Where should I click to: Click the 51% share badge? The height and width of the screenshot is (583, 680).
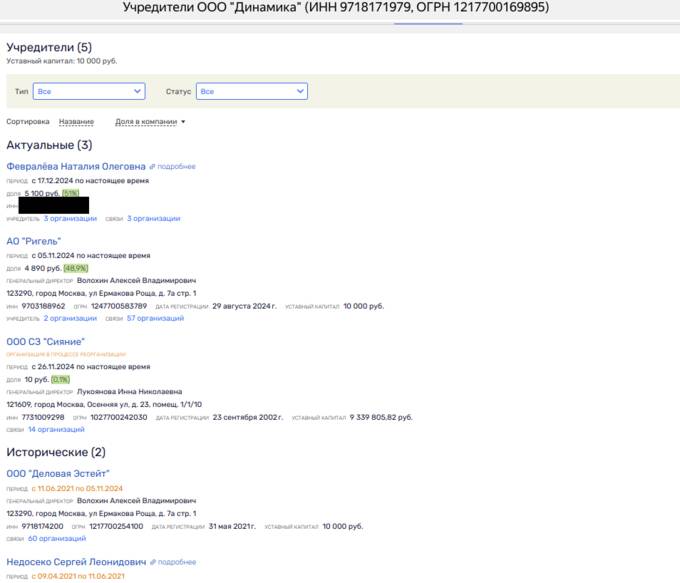pyautogui.click(x=70, y=193)
